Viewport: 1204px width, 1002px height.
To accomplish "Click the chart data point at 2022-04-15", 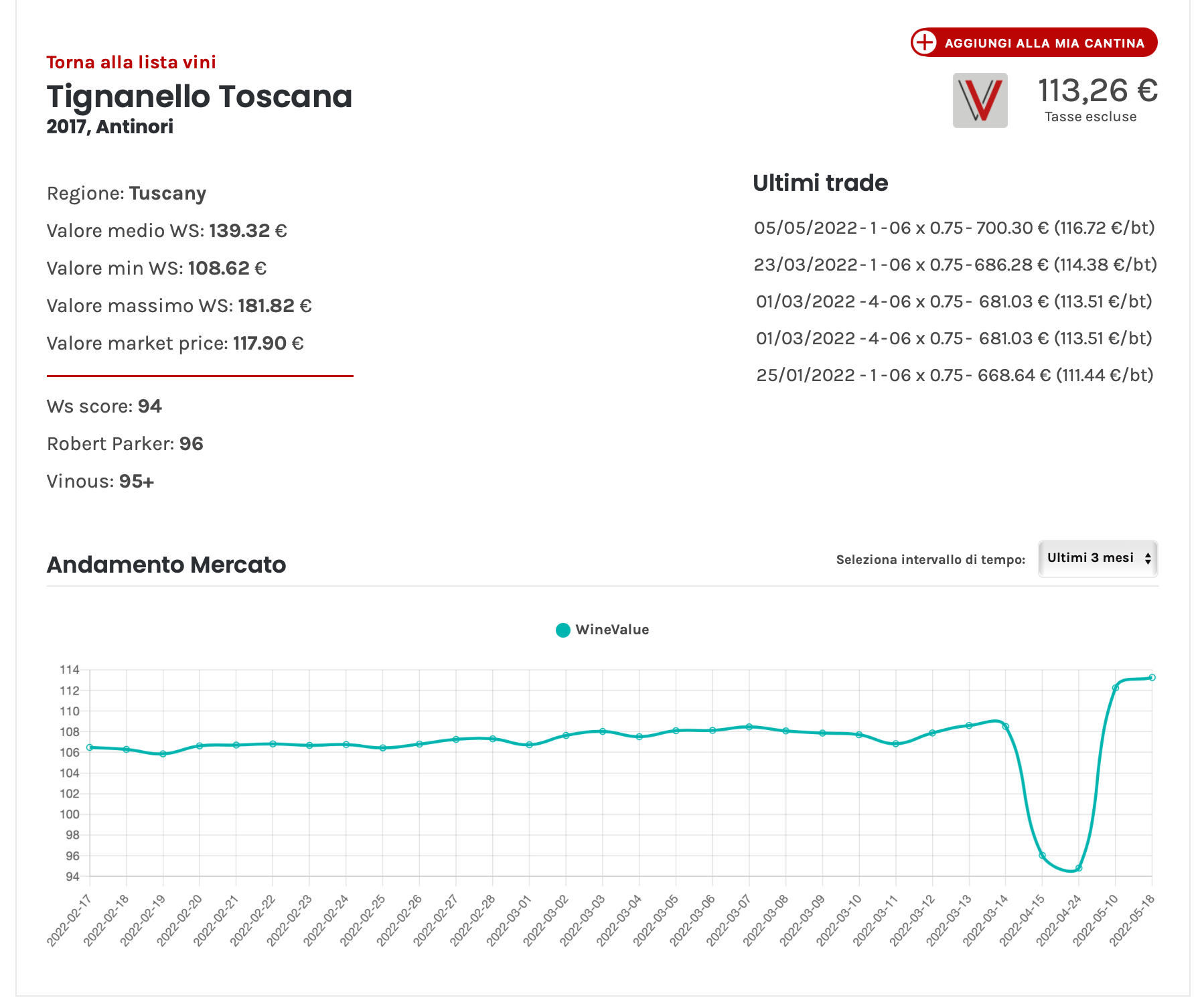I will [x=1042, y=855].
